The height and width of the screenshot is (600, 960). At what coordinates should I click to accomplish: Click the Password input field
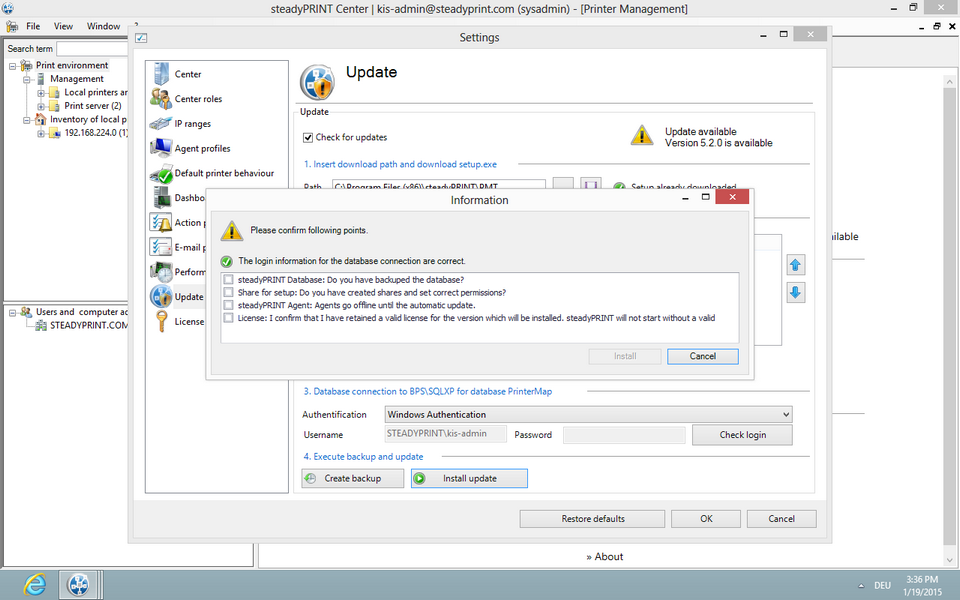pyautogui.click(x=624, y=435)
